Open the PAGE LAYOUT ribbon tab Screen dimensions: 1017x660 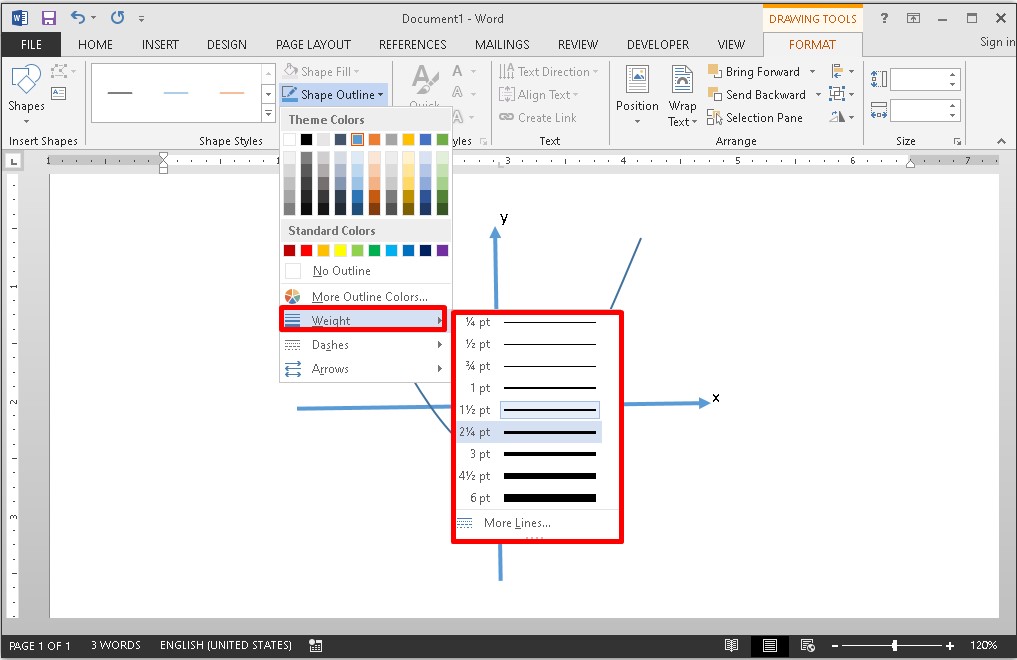point(313,45)
